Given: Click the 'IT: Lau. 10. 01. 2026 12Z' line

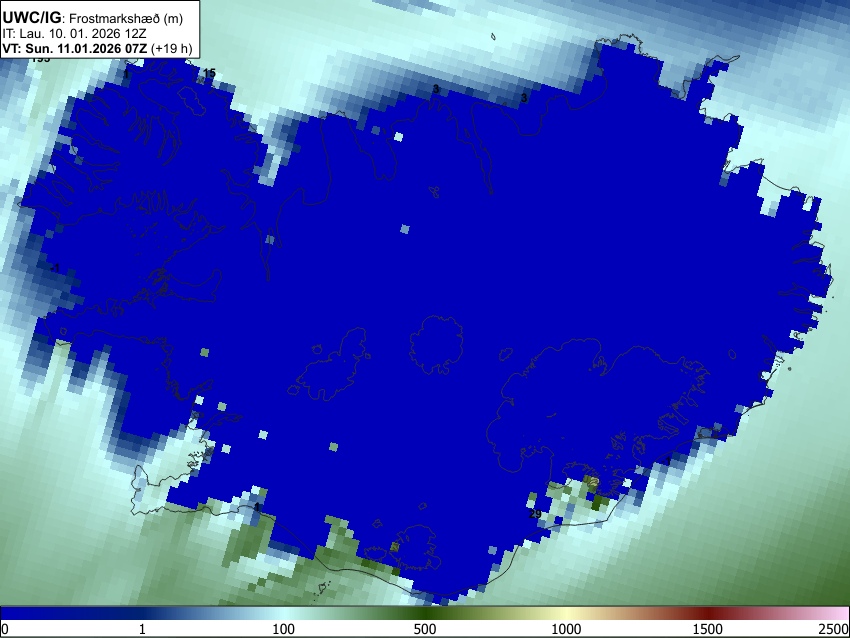Looking at the screenshot, I should click(74, 34).
